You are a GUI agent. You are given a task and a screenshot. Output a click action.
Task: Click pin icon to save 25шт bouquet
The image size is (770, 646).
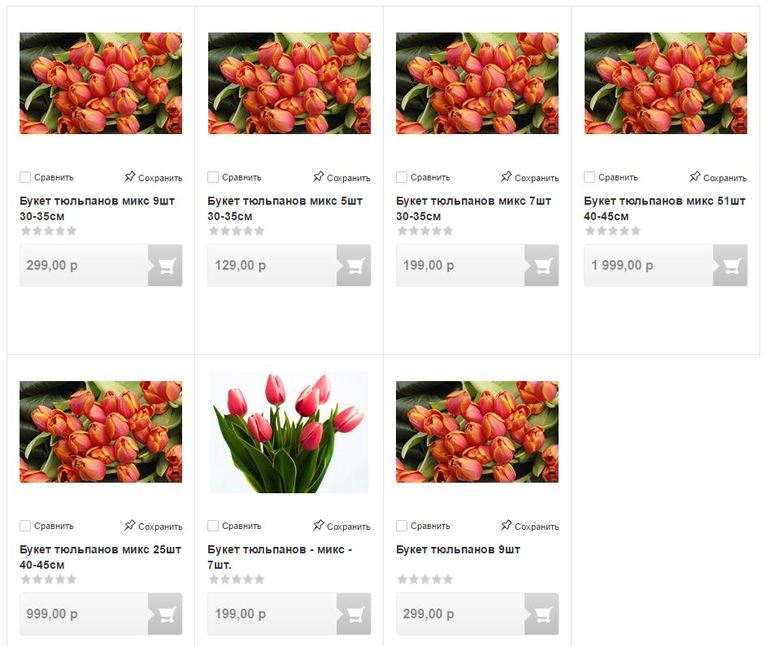pyautogui.click(x=130, y=525)
